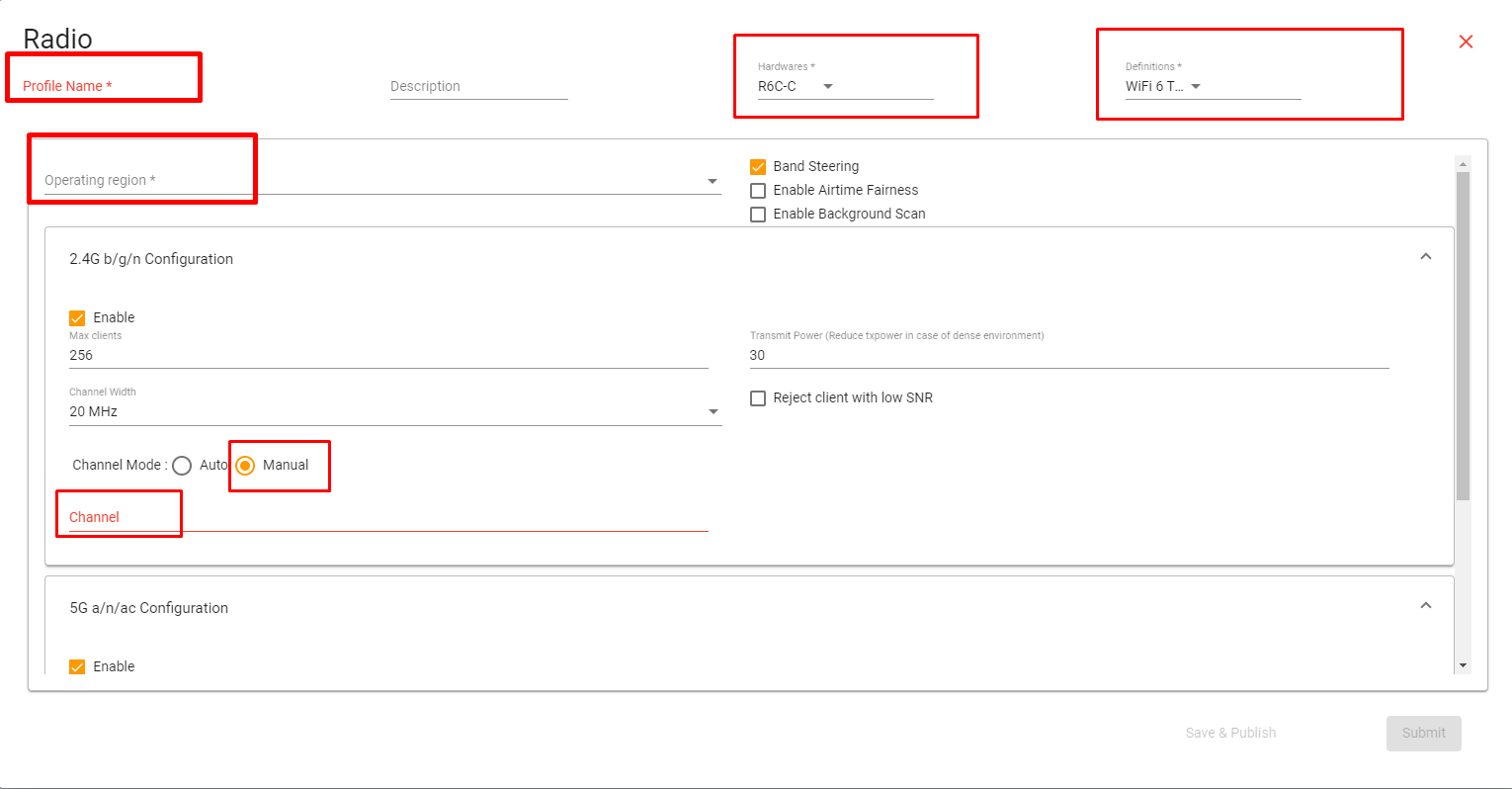Click the Channel input field
The height and width of the screenshot is (789, 1512).
(x=388, y=517)
